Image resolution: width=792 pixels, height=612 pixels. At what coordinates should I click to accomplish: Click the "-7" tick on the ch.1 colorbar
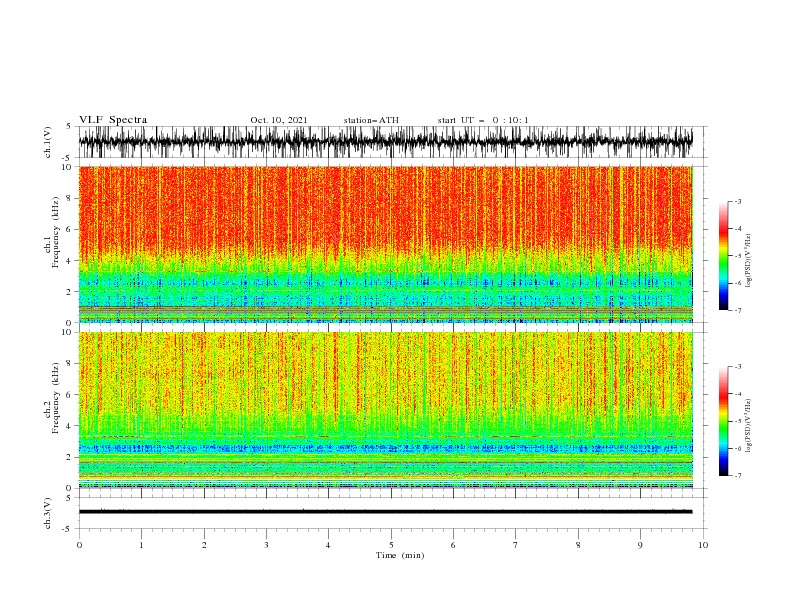tap(737, 310)
